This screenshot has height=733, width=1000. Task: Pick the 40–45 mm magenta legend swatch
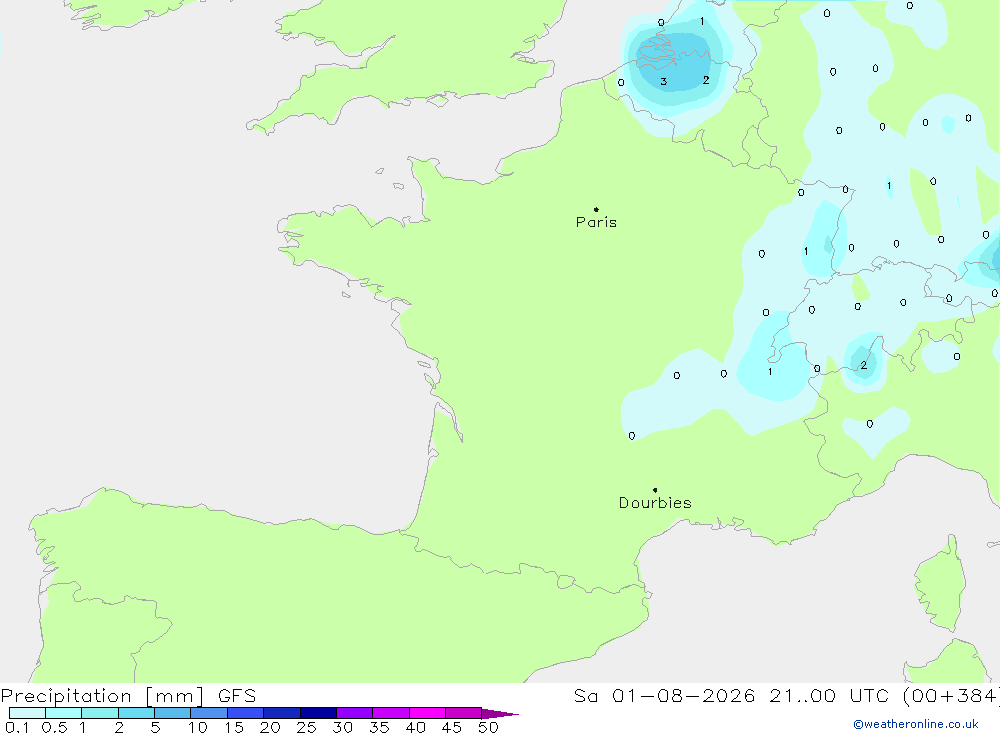427,713
